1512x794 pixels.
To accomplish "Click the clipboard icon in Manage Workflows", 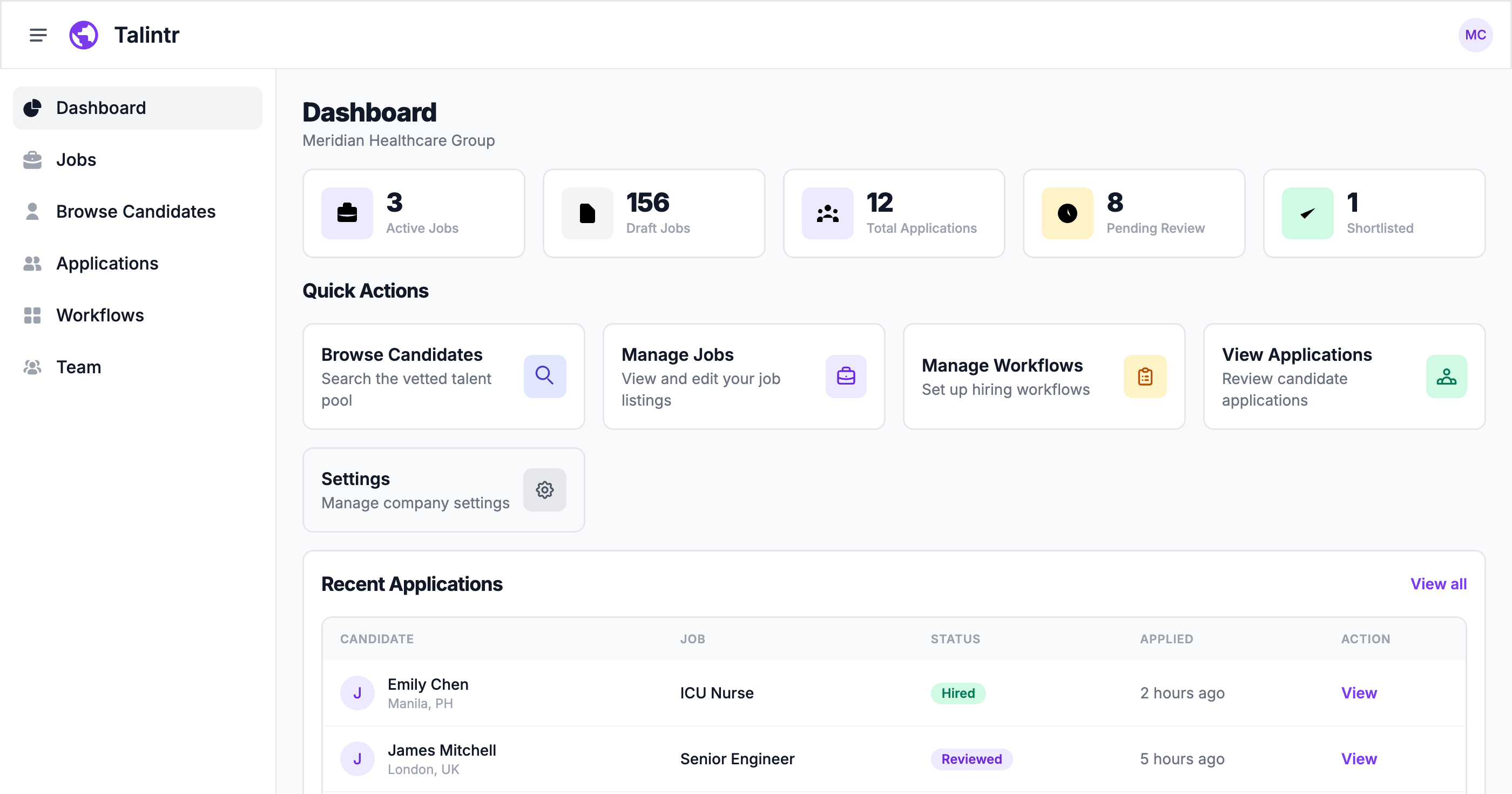I will [1145, 376].
